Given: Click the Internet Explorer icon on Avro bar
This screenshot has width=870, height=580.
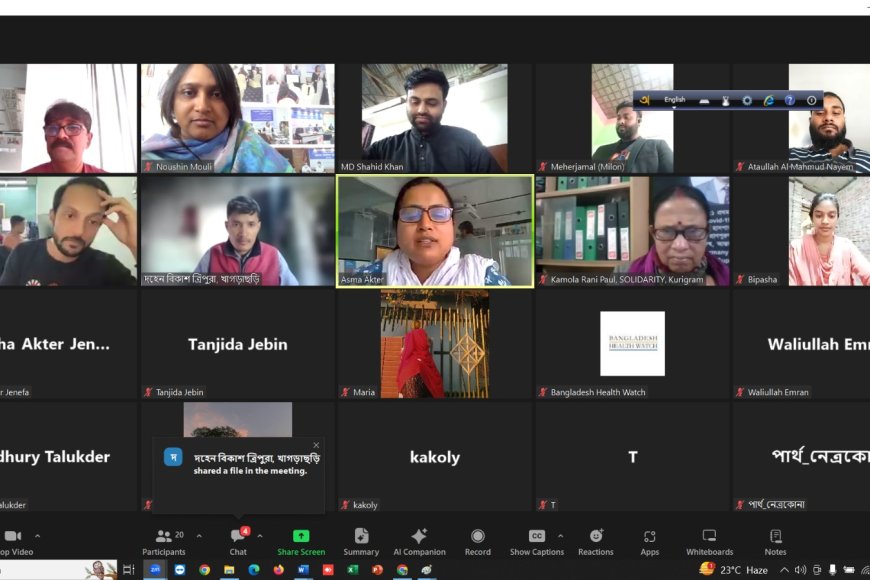Looking at the screenshot, I should click(768, 100).
